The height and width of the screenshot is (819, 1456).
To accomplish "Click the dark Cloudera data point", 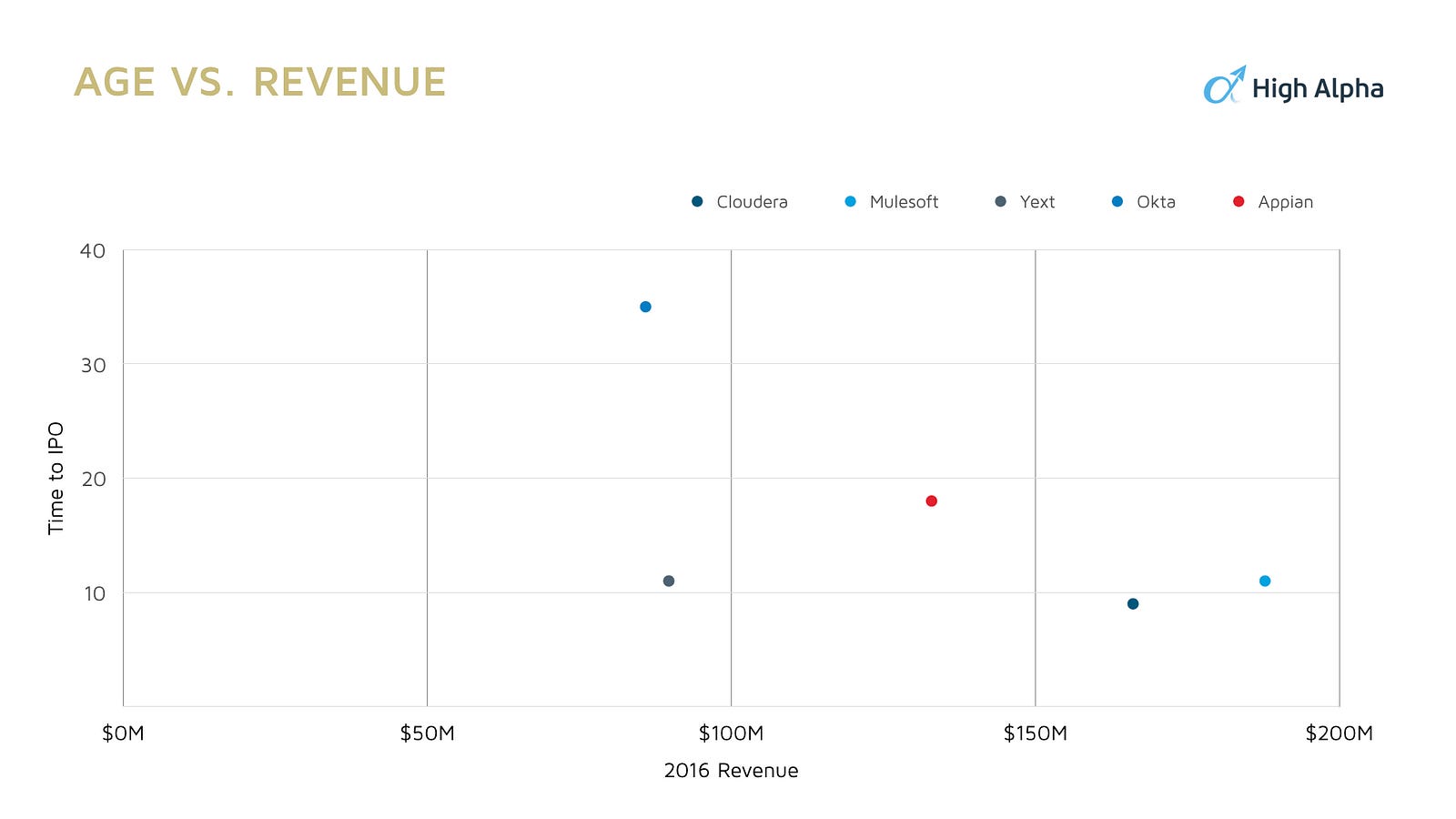I will coord(1133,603).
